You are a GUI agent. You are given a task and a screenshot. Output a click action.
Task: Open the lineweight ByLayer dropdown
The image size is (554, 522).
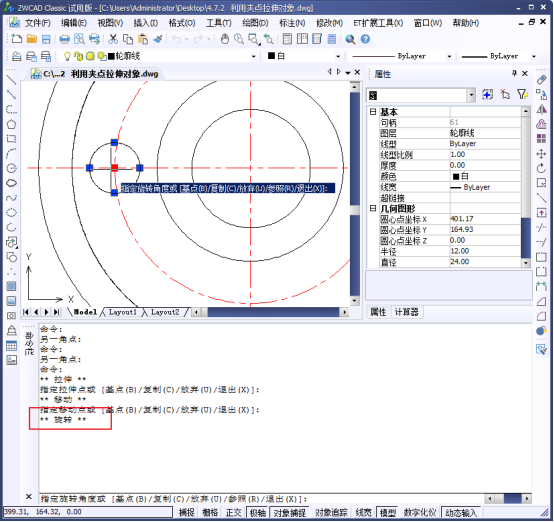click(534, 56)
